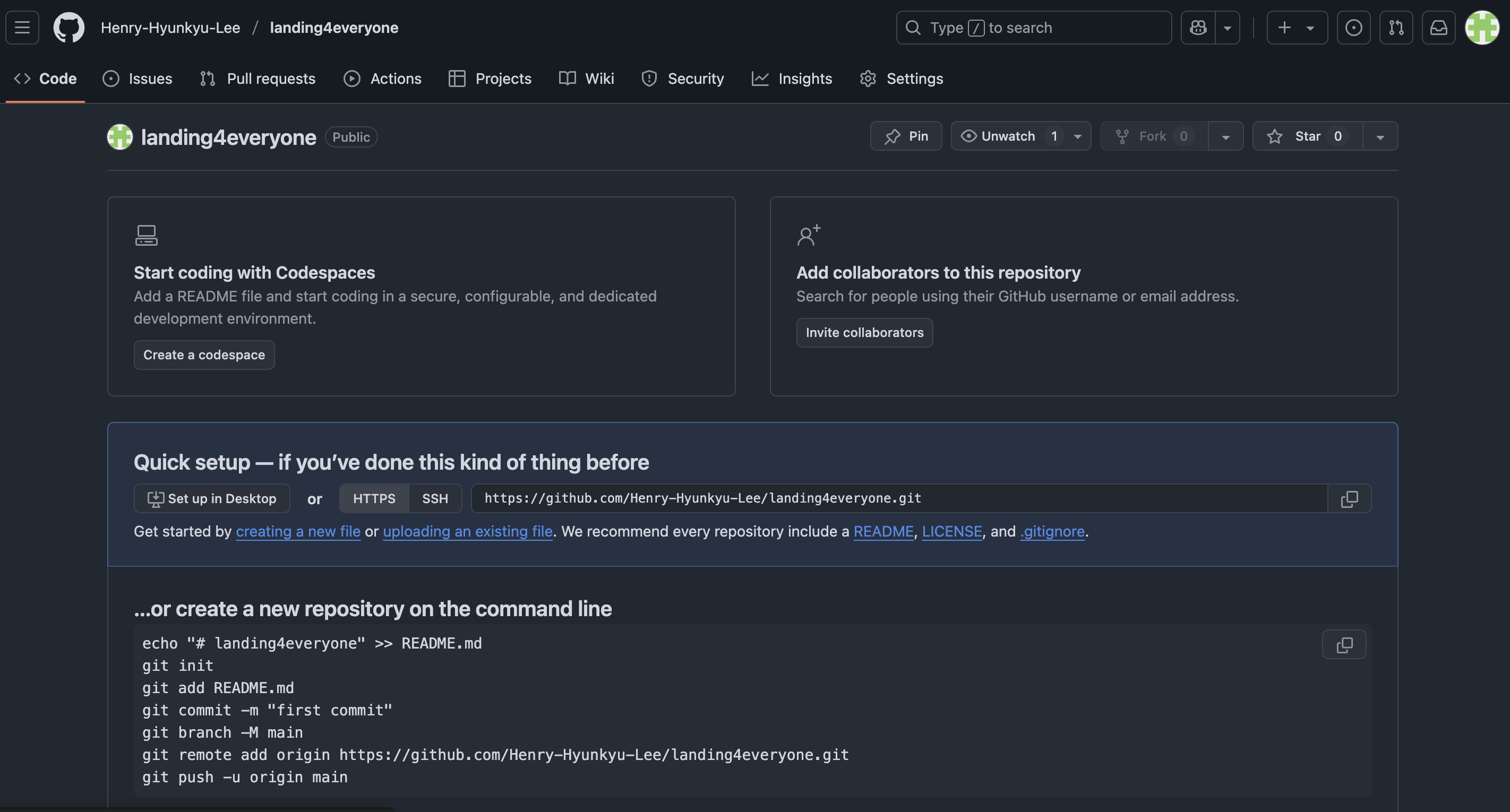Click the 'git add README.md' line
The width and height of the screenshot is (1510, 812).
[x=218, y=688]
